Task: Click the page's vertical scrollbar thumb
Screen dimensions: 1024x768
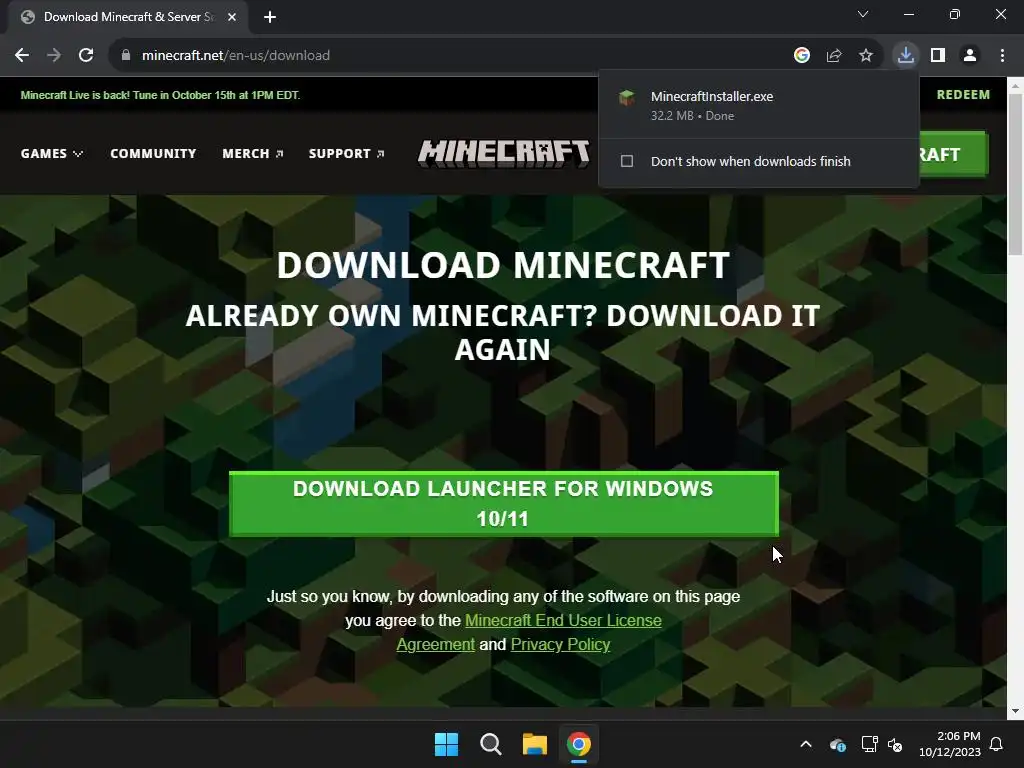Action: click(x=1015, y=174)
